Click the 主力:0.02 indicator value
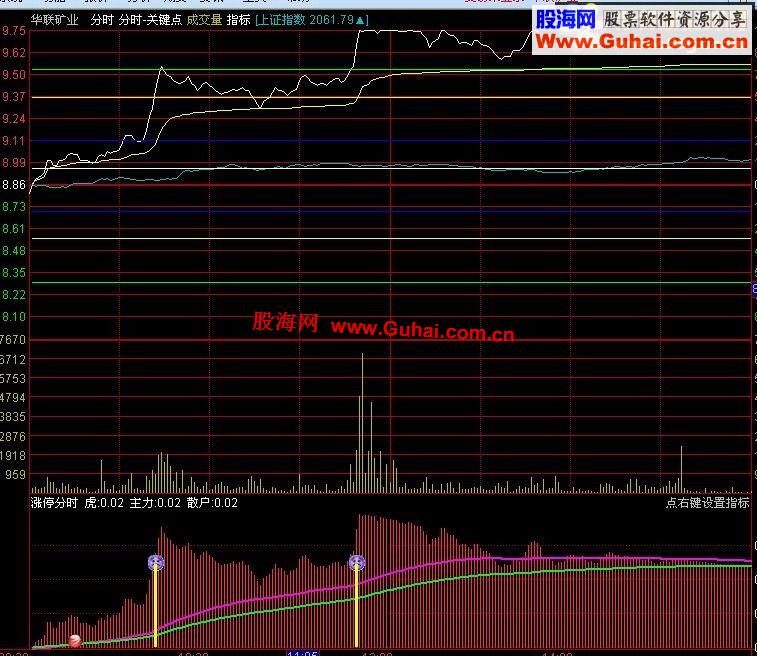This screenshot has width=757, height=656. click(155, 502)
